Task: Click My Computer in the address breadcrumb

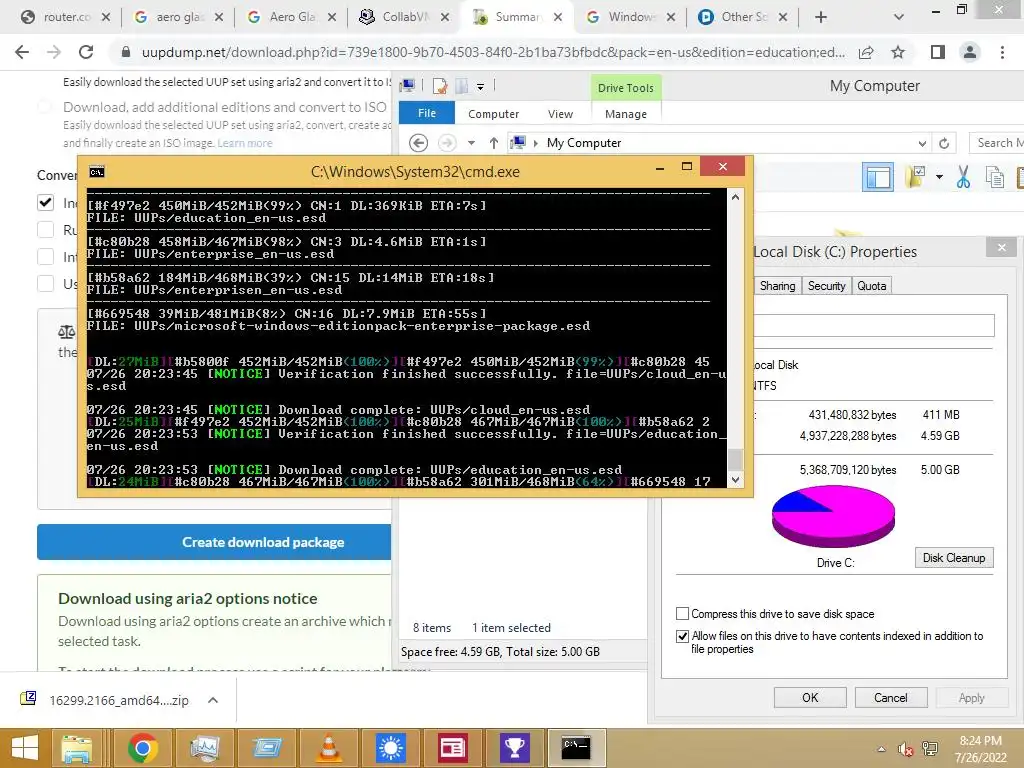Action: click(x=584, y=142)
